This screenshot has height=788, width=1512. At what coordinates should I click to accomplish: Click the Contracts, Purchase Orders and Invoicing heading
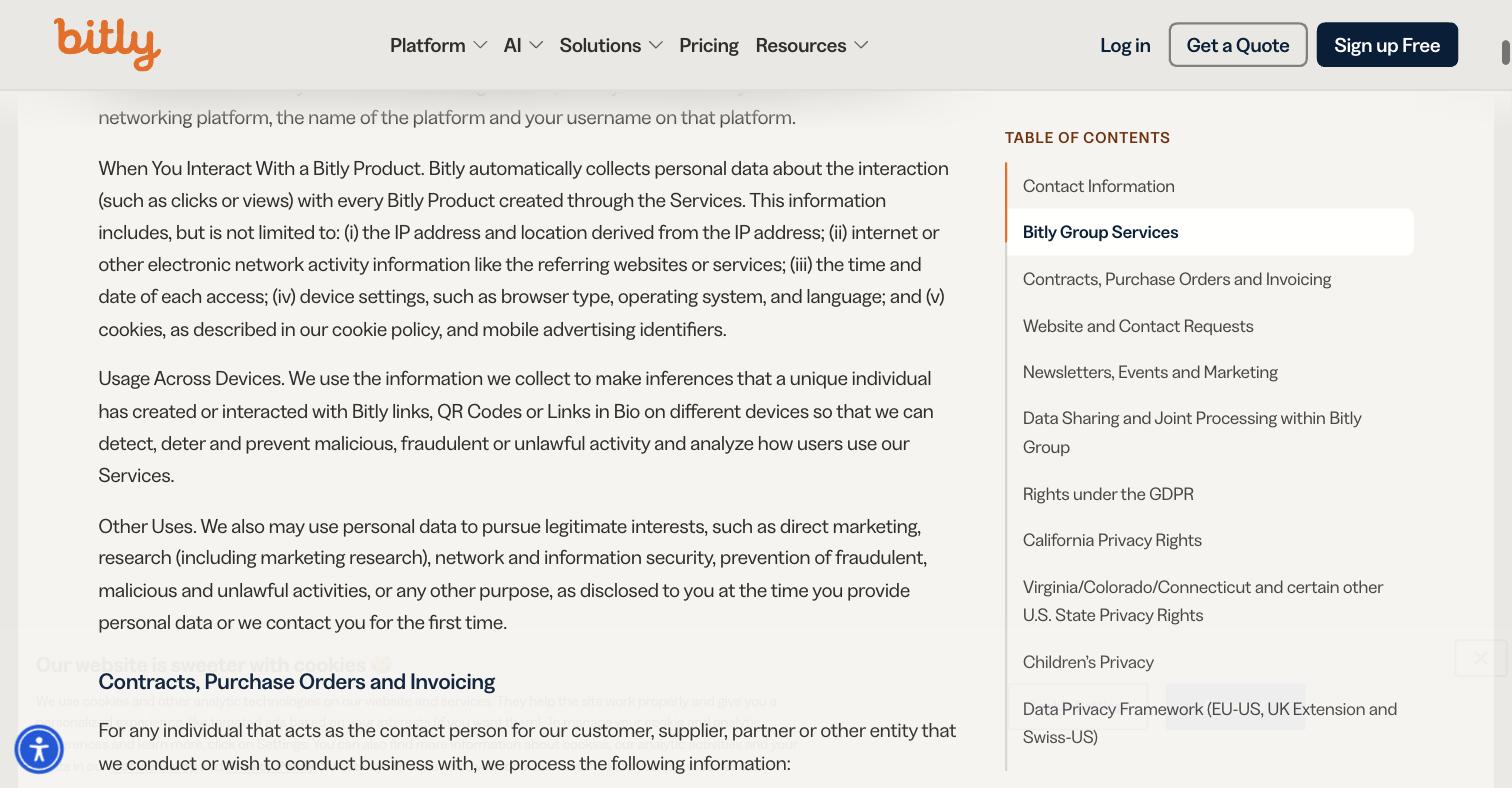(296, 682)
